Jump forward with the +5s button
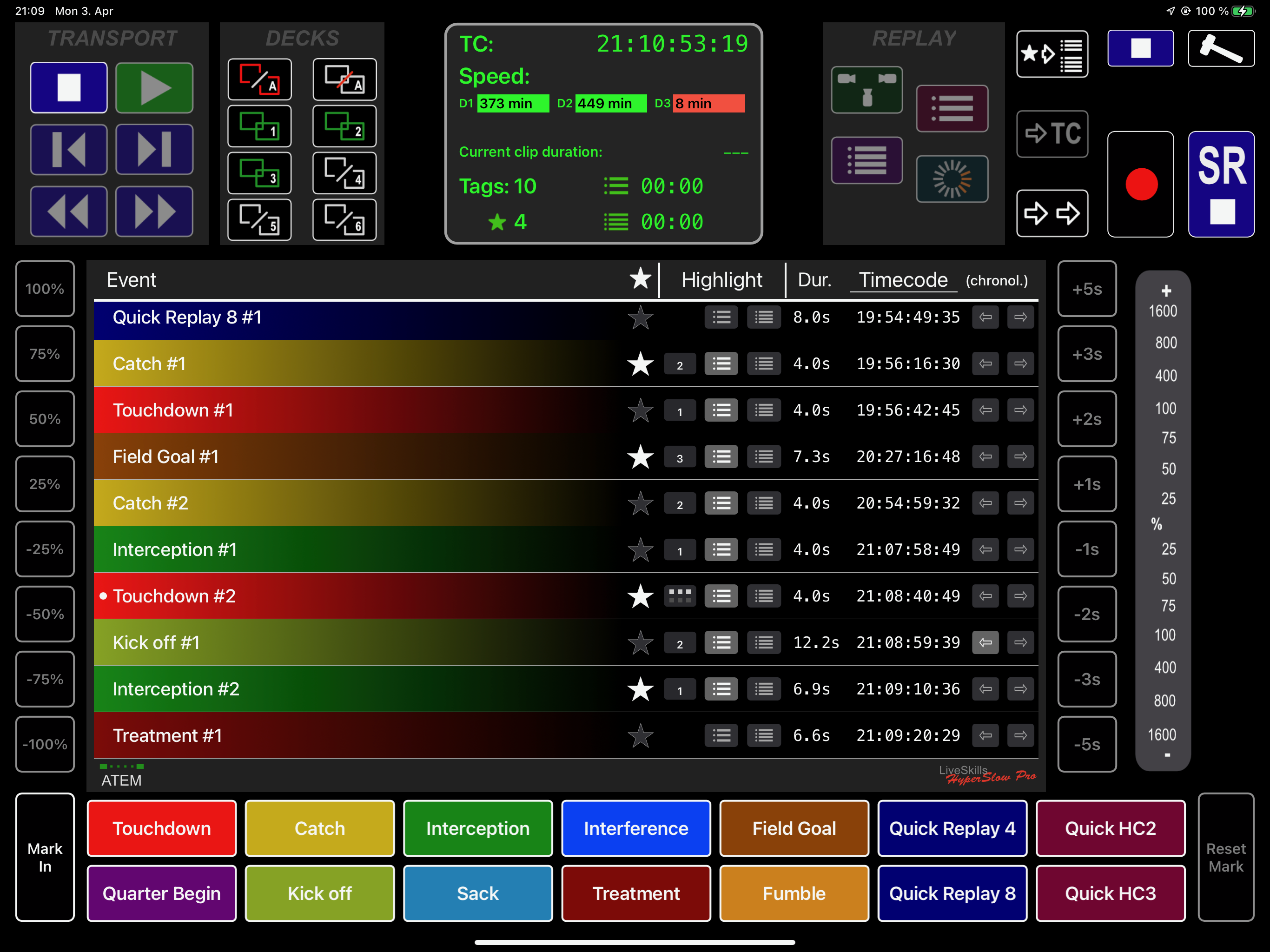The width and height of the screenshot is (1270, 952). (1087, 289)
